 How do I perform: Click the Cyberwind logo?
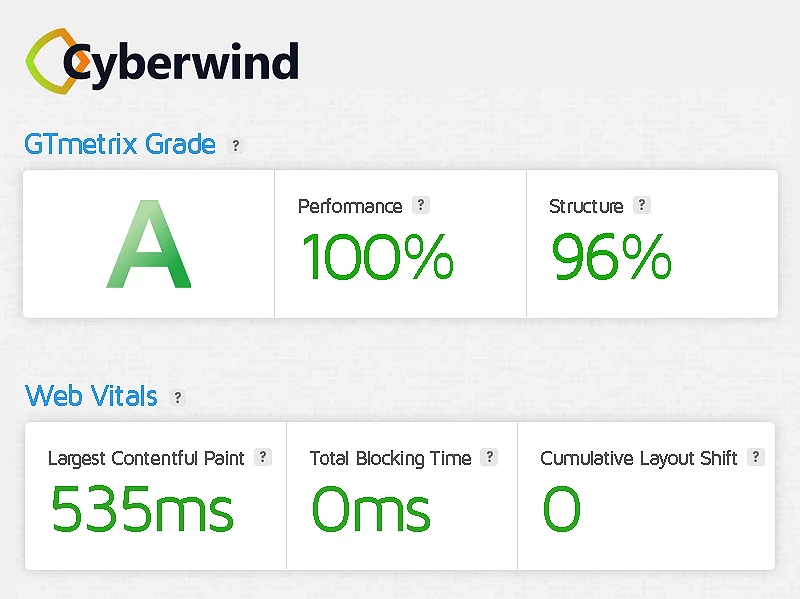162,62
